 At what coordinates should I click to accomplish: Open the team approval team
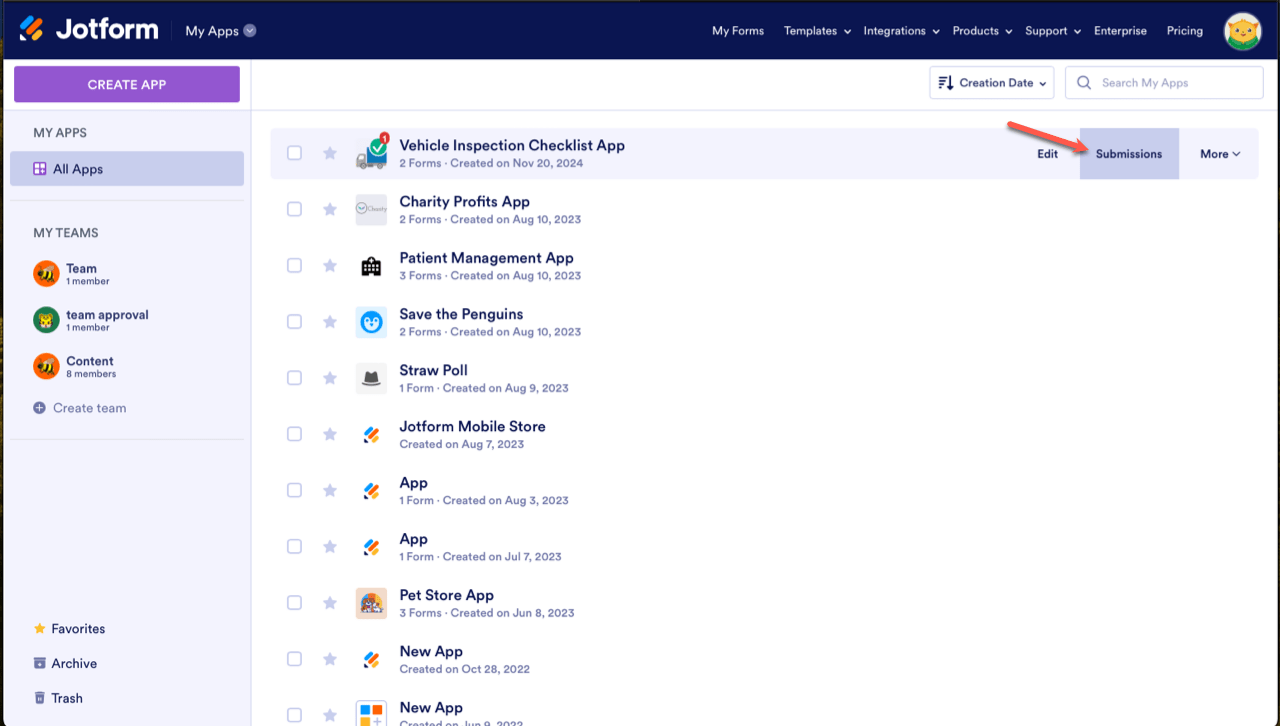coord(91,320)
